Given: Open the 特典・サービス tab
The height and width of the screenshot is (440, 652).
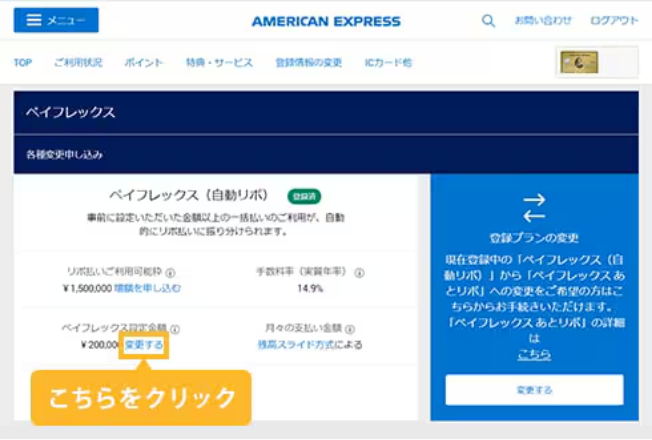Looking at the screenshot, I should [219, 63].
